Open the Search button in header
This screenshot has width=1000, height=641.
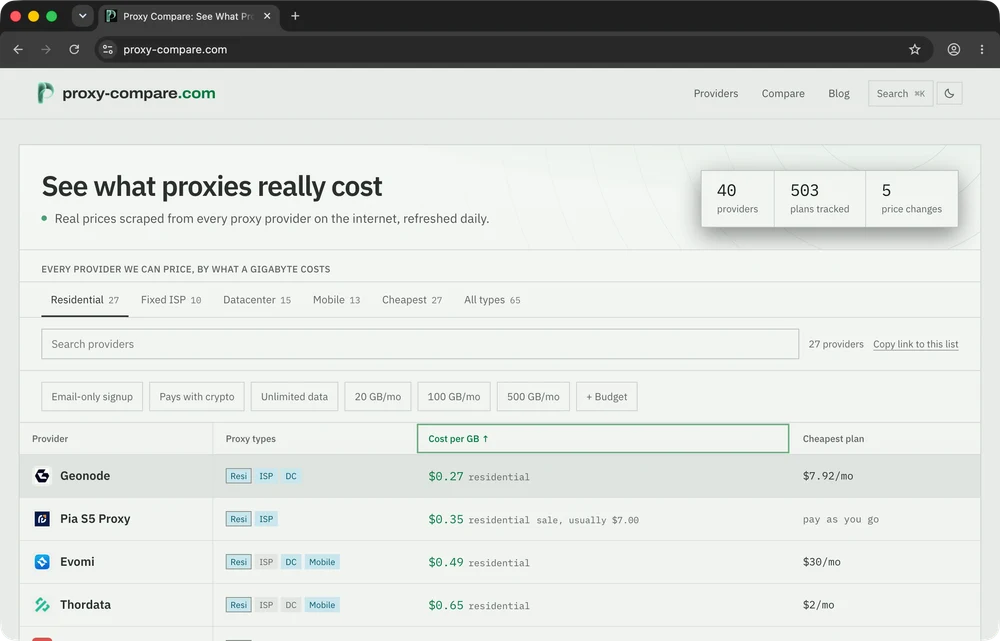(900, 93)
